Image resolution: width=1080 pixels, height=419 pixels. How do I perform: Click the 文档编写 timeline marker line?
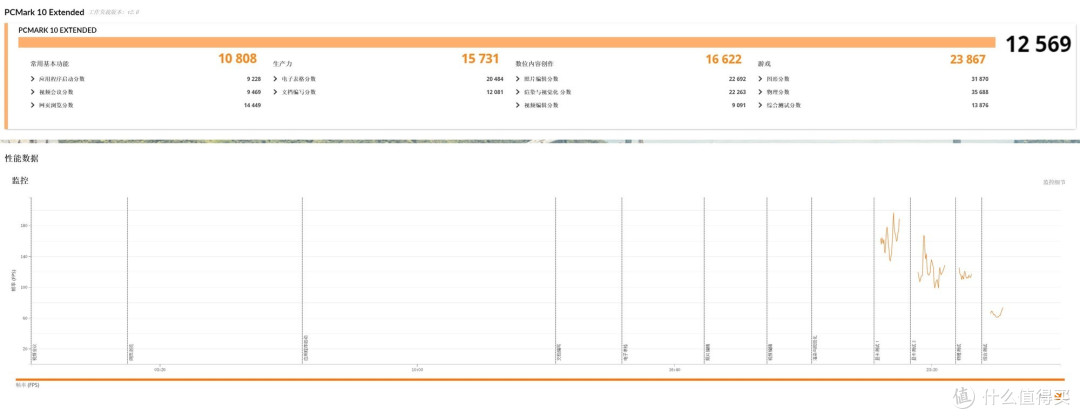[x=556, y=280]
